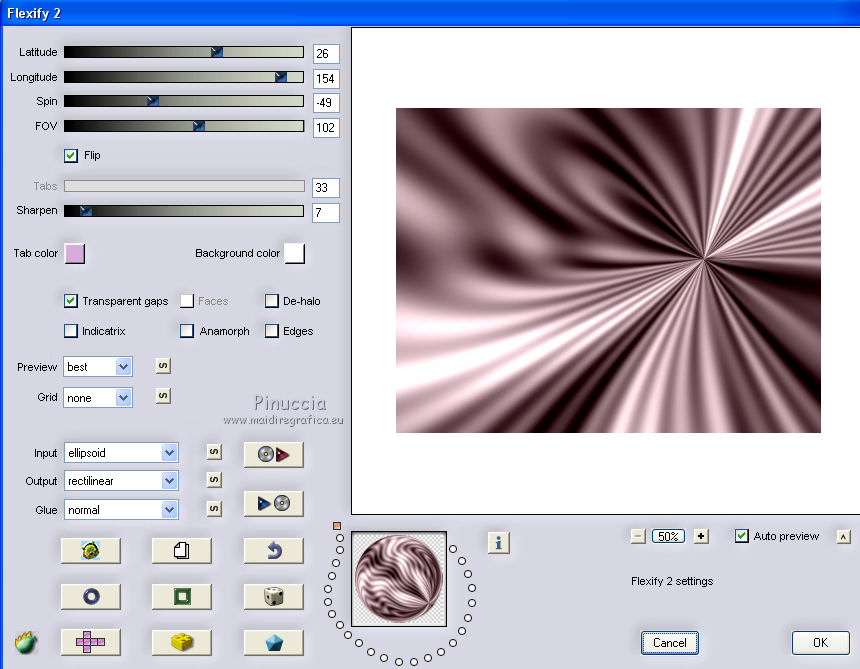Enable the De-halo checkbox
This screenshot has height=669, width=860.
(271, 301)
